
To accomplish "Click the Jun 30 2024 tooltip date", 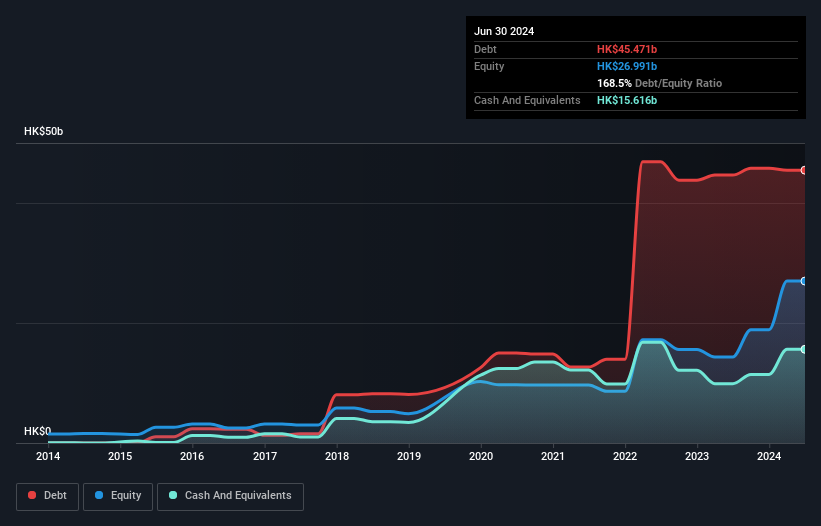I will coord(504,31).
